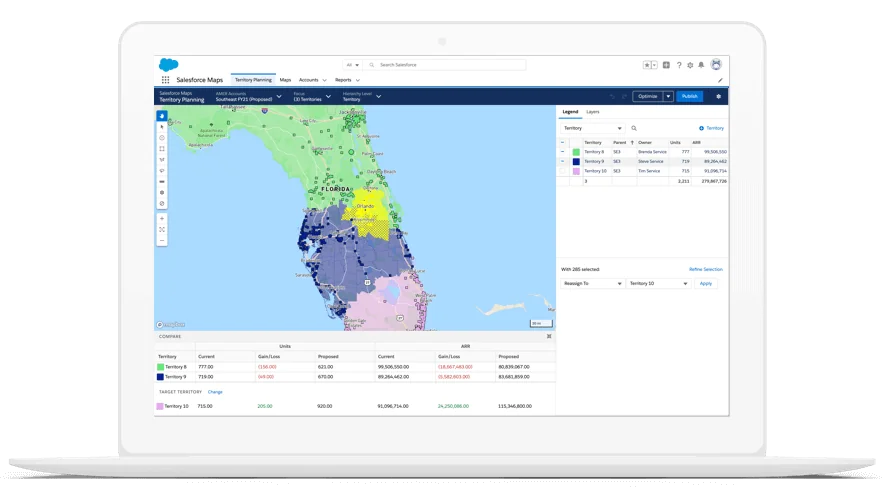
Task: Click the Publish button
Action: point(690,97)
